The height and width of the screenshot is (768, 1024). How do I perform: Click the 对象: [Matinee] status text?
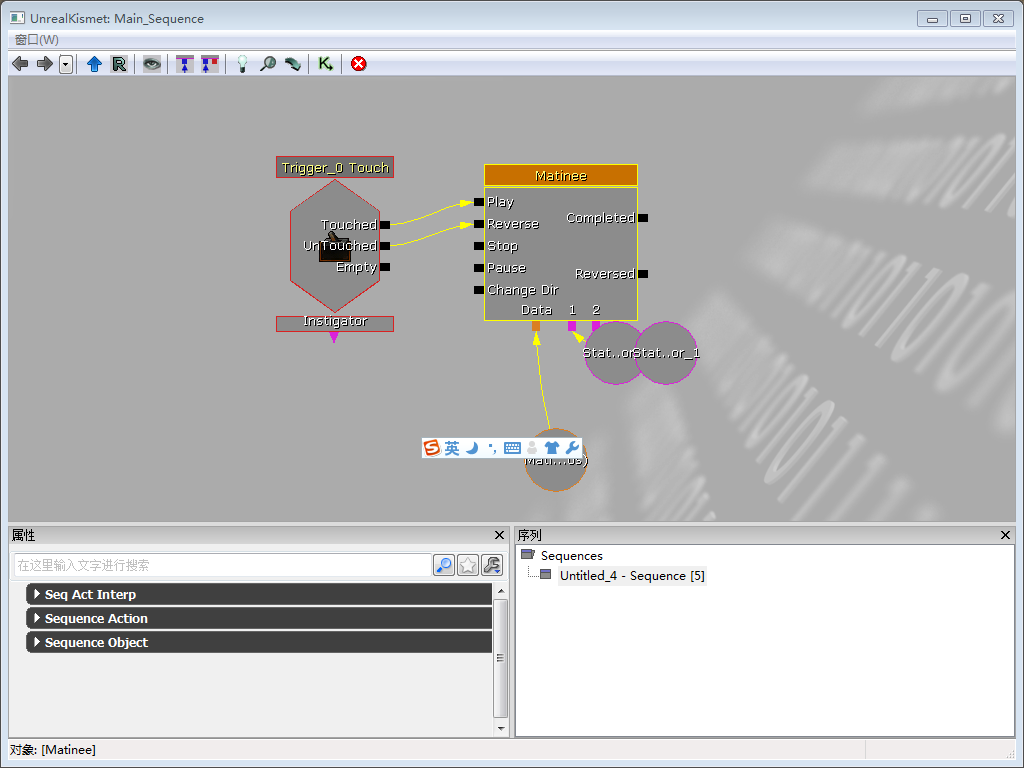53,750
